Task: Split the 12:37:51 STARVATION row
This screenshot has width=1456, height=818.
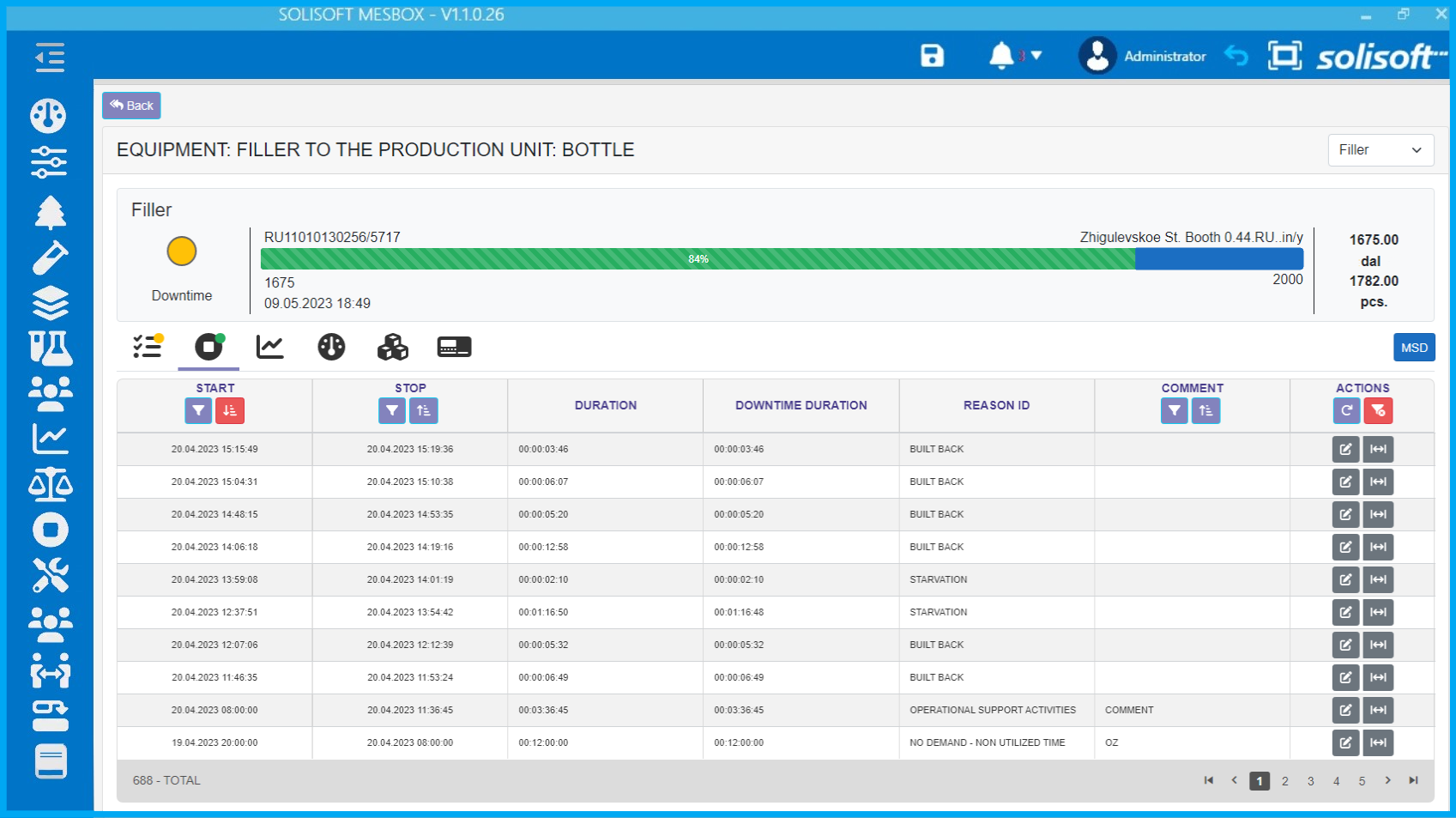Action: tap(1378, 612)
